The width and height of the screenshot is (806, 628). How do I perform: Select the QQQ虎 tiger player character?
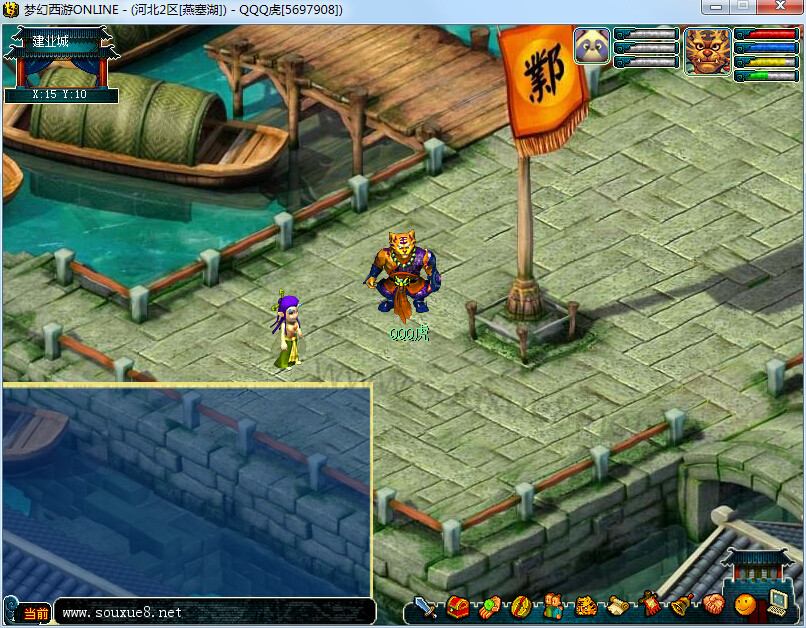point(402,276)
